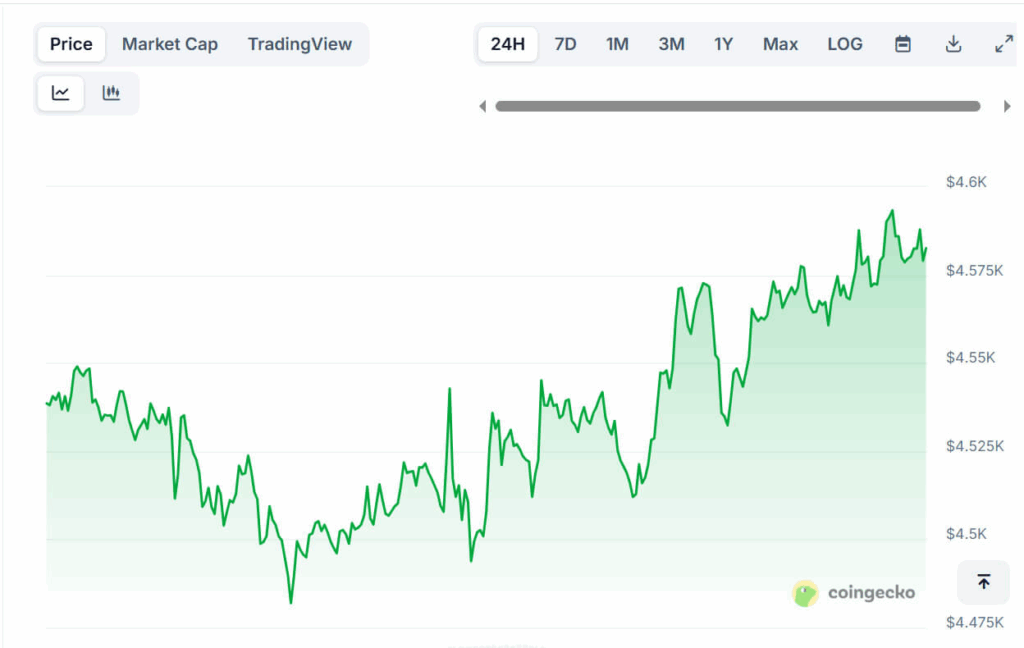Select the line chart view icon
Viewport: 1024px width, 648px height.
click(x=61, y=93)
